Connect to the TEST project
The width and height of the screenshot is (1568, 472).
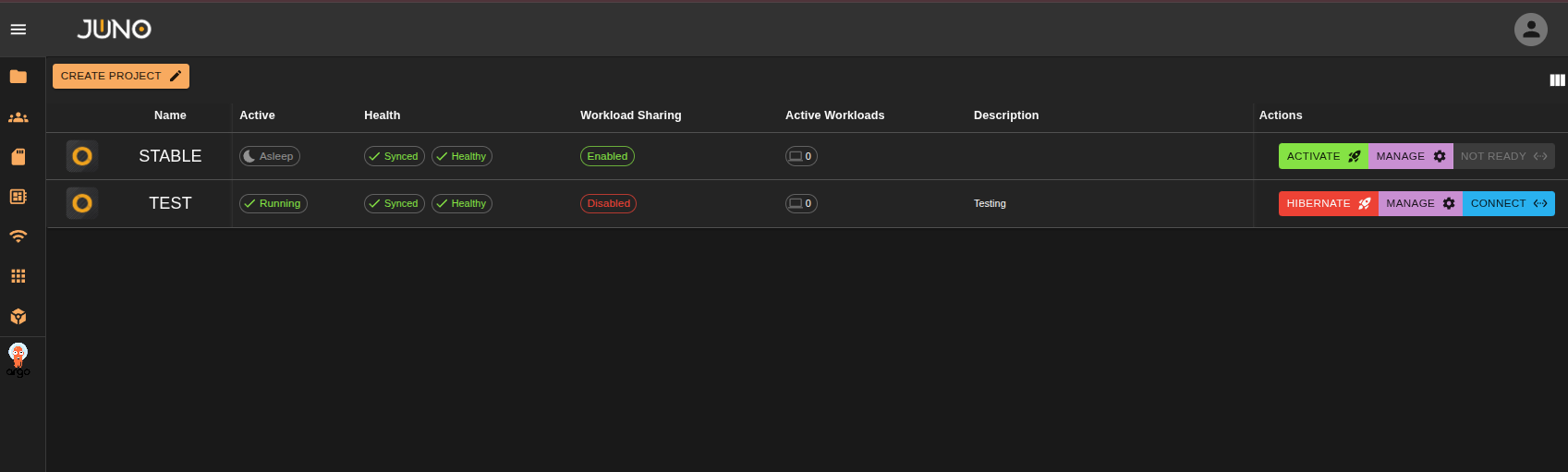1508,203
